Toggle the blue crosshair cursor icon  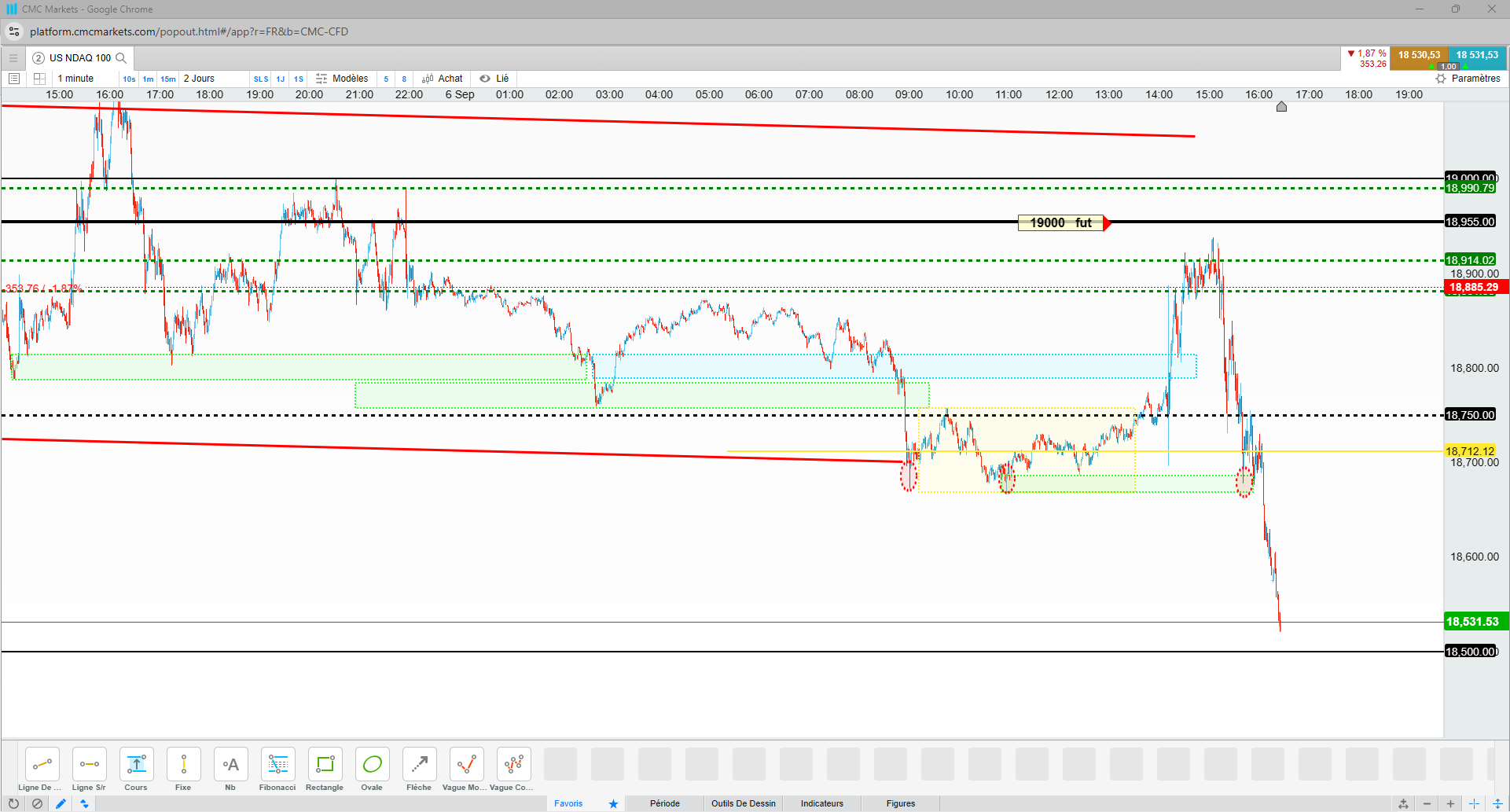click(x=1474, y=803)
